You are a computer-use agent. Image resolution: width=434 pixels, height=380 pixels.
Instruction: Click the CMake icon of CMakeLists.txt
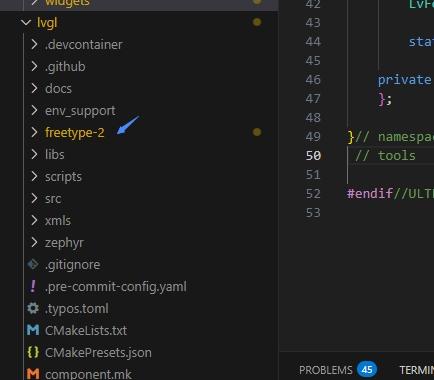33,330
